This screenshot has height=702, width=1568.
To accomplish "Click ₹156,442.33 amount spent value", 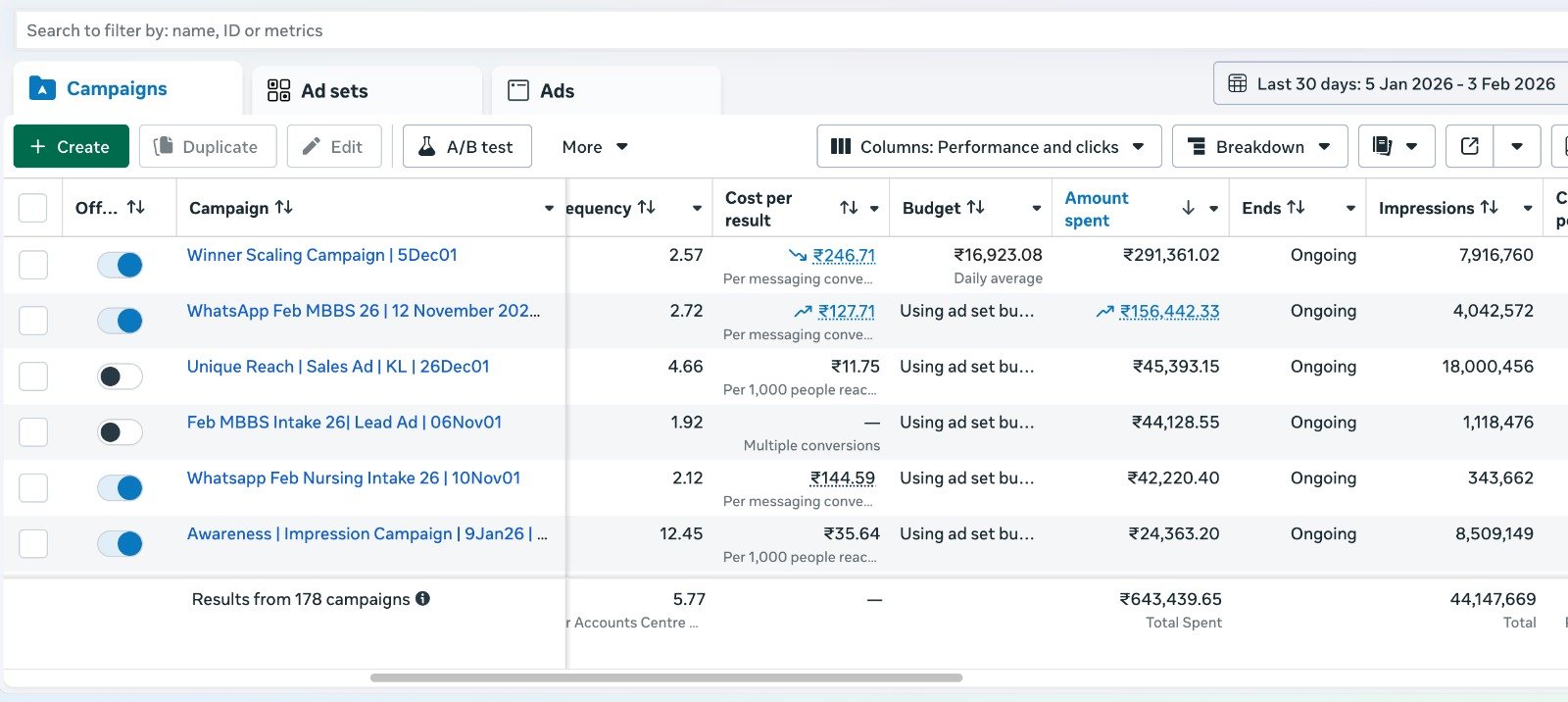I will (1170, 312).
